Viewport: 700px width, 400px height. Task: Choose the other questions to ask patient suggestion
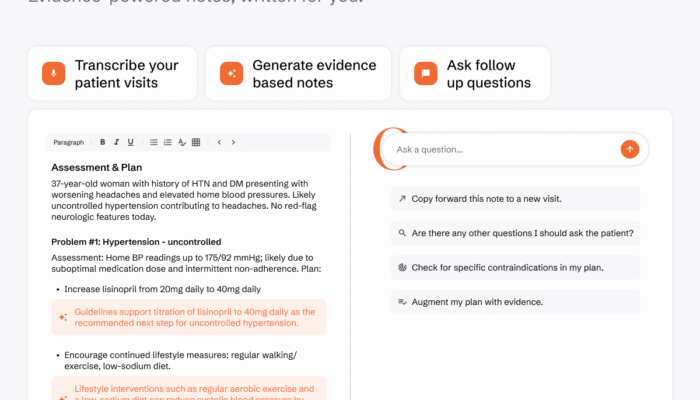(515, 233)
